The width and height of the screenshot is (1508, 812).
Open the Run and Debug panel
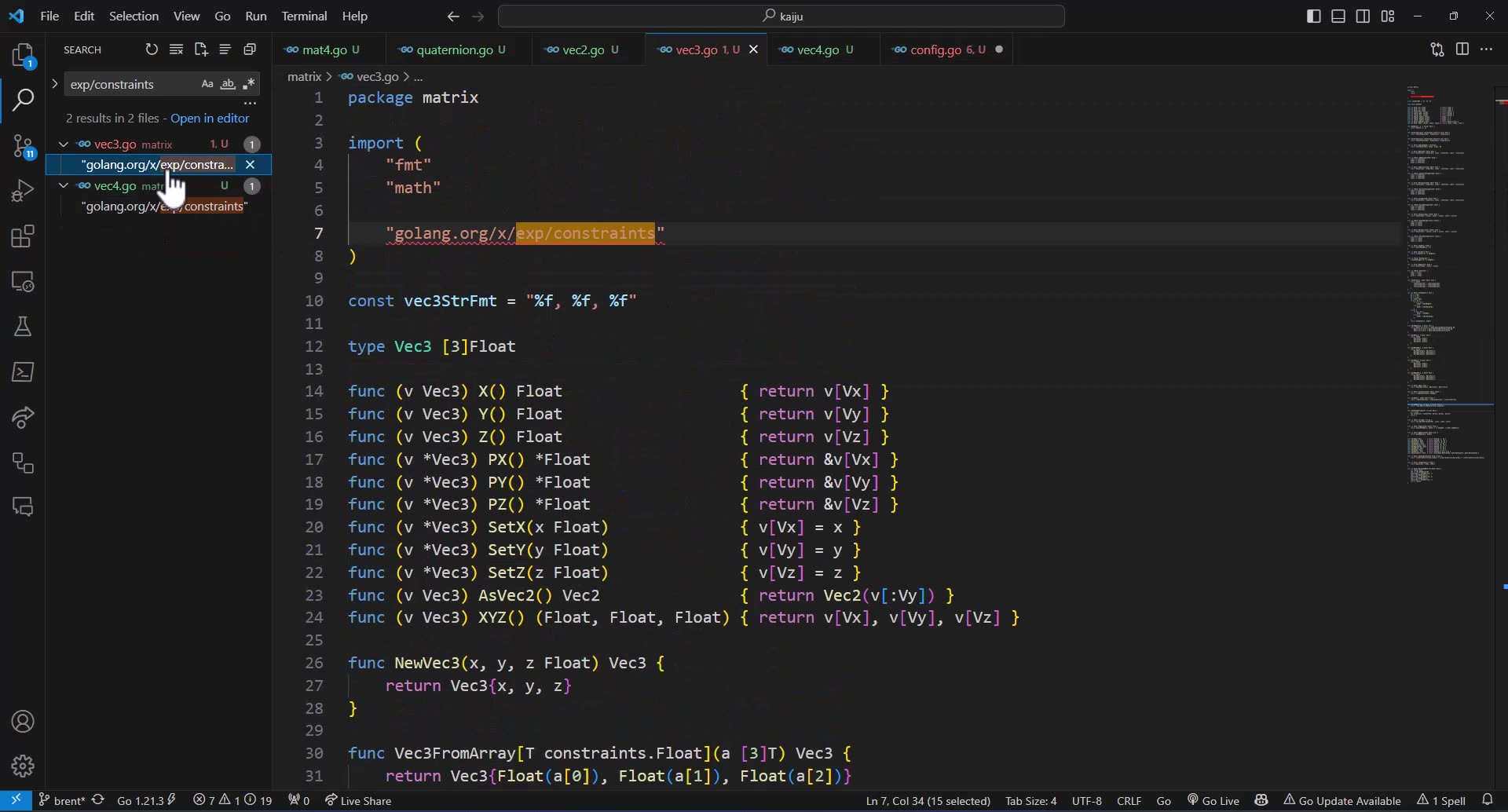coord(24,189)
